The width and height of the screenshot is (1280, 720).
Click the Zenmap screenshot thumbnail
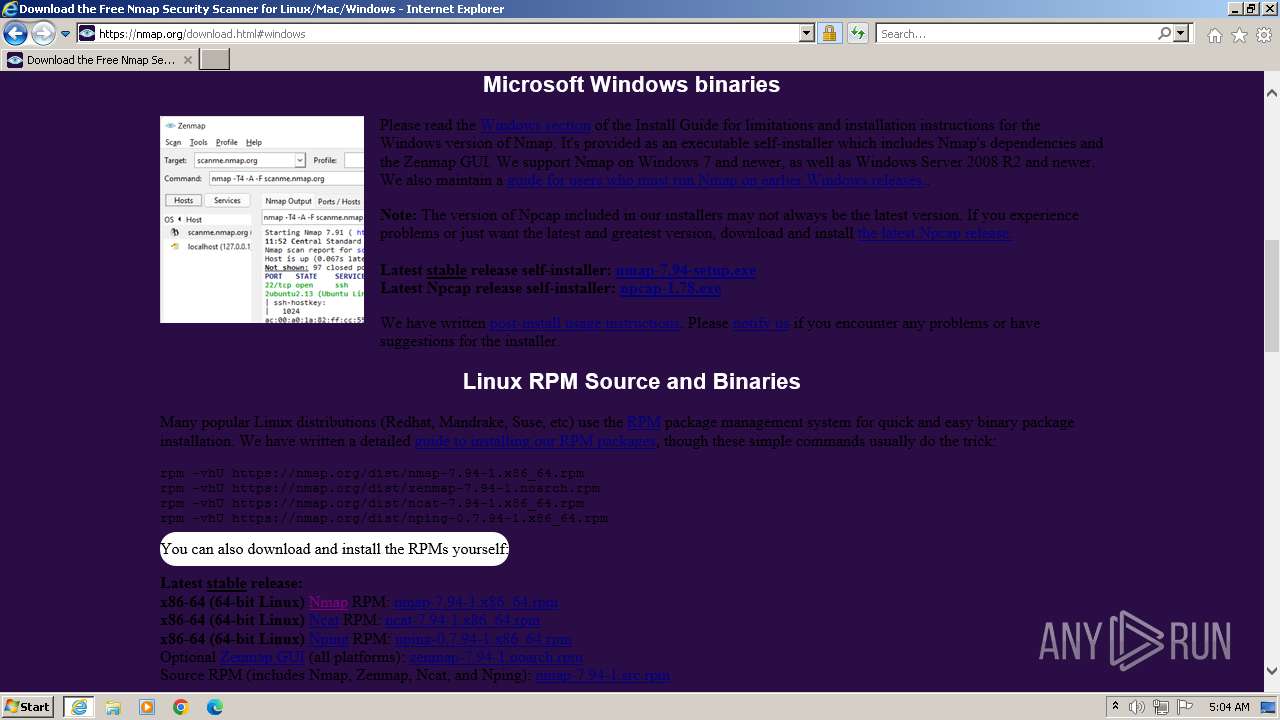click(262, 219)
